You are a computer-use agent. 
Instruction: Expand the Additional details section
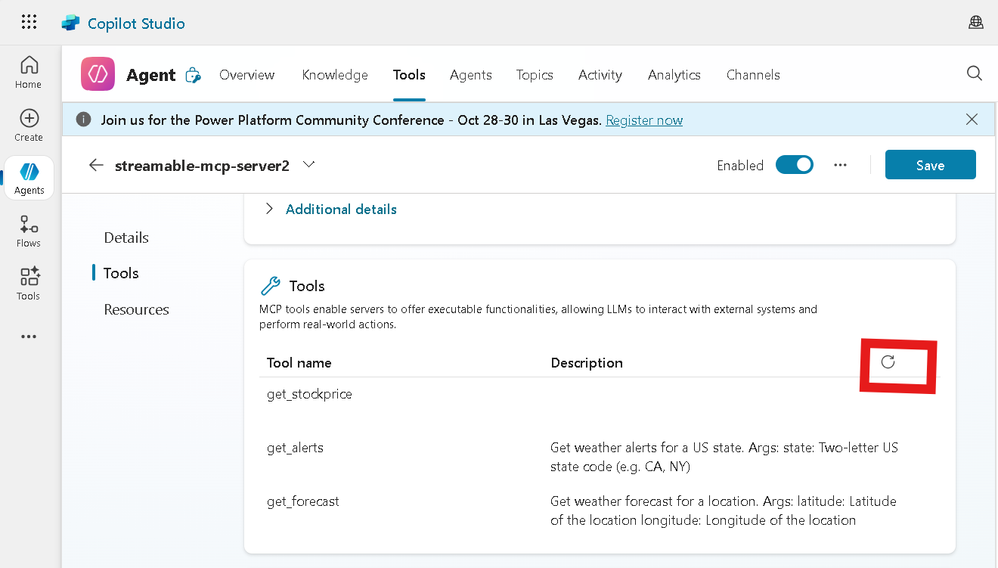[340, 209]
